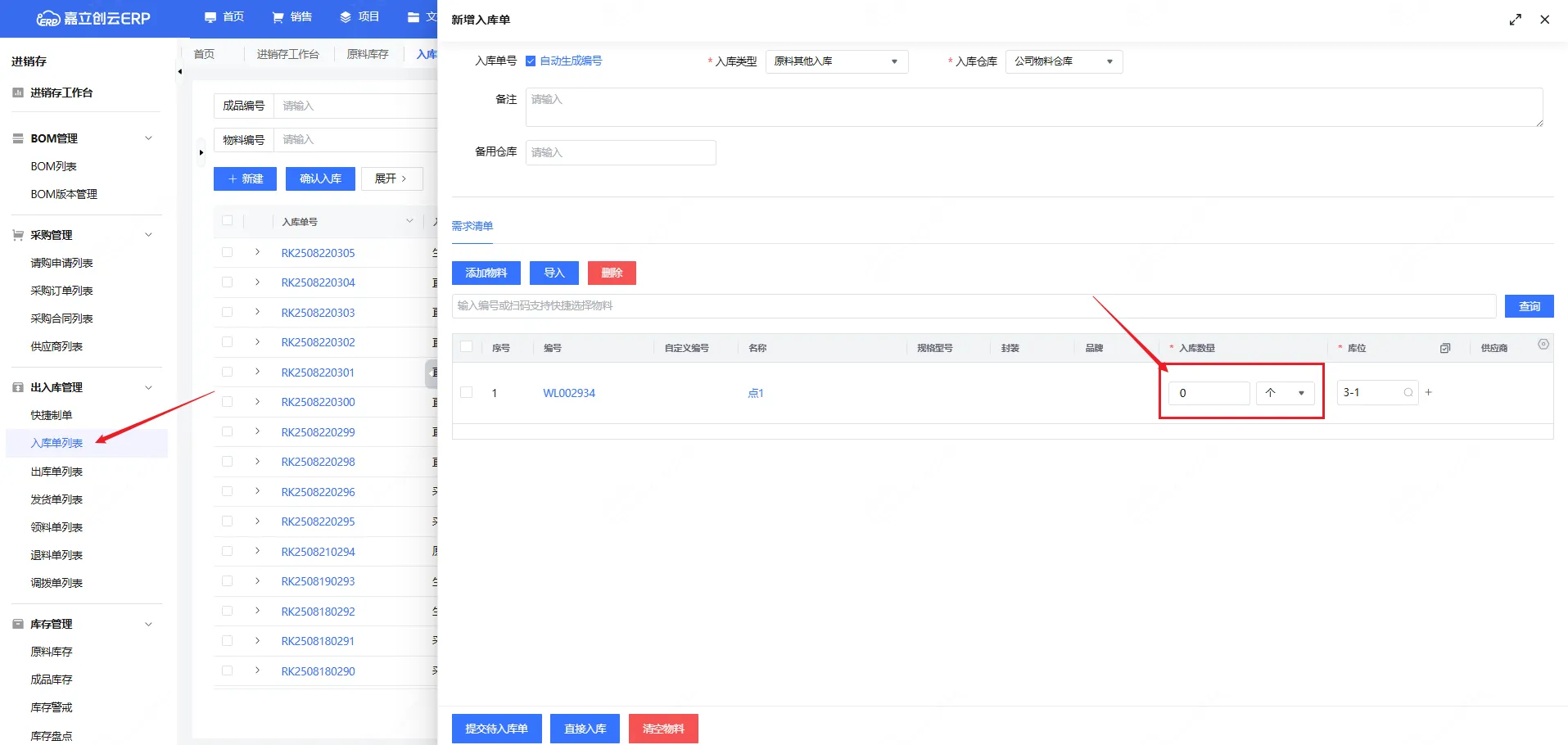The width and height of the screenshot is (1568, 745).
Task: Click the search icon in 库位 field
Action: coord(1408,393)
